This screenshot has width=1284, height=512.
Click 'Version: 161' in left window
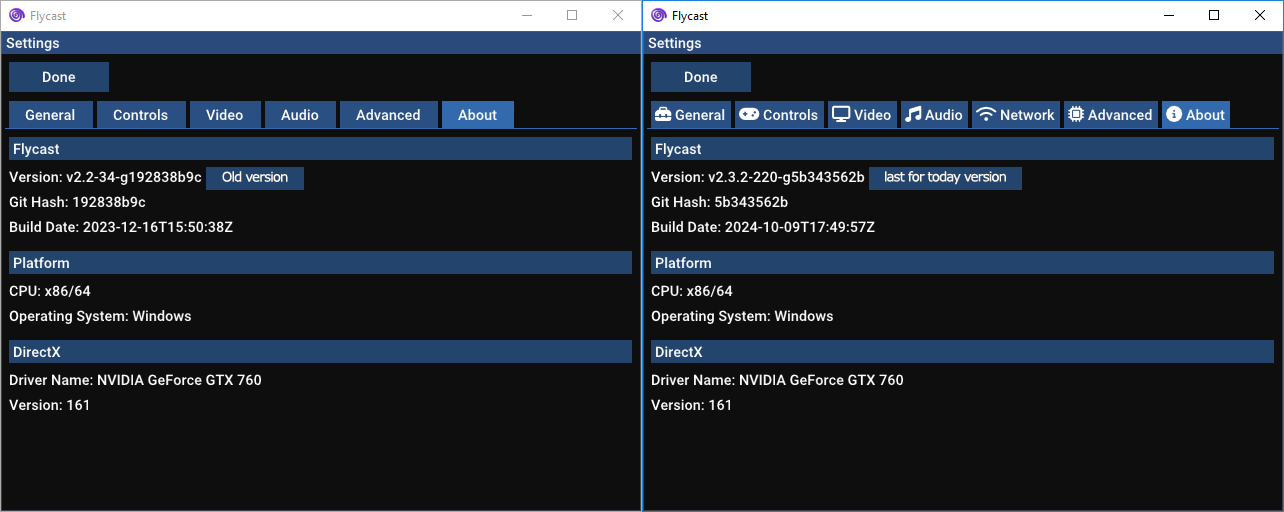click(x=50, y=405)
